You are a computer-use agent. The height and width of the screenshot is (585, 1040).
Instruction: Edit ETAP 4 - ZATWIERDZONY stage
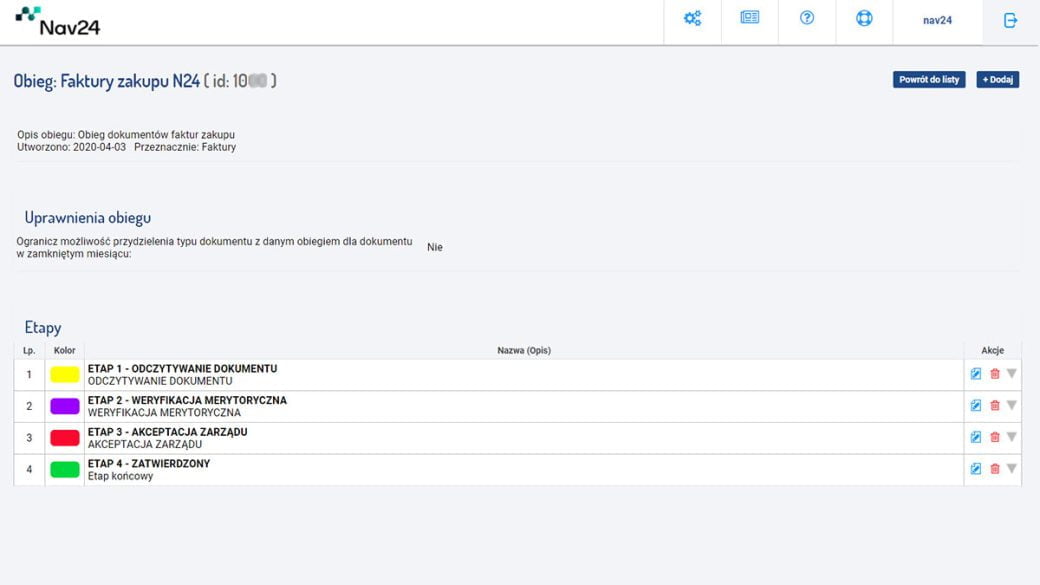976,469
